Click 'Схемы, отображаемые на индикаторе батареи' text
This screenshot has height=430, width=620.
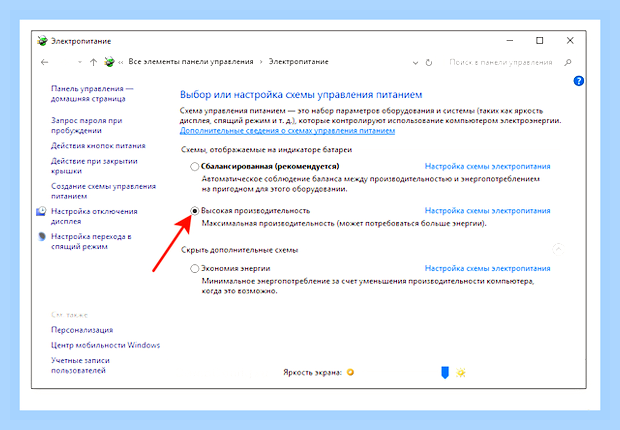tap(267, 150)
